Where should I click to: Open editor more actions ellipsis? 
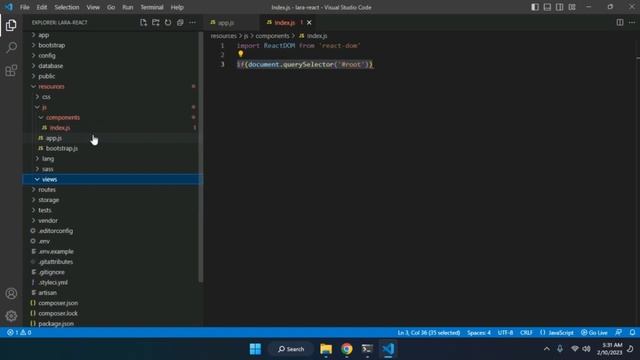[632, 22]
